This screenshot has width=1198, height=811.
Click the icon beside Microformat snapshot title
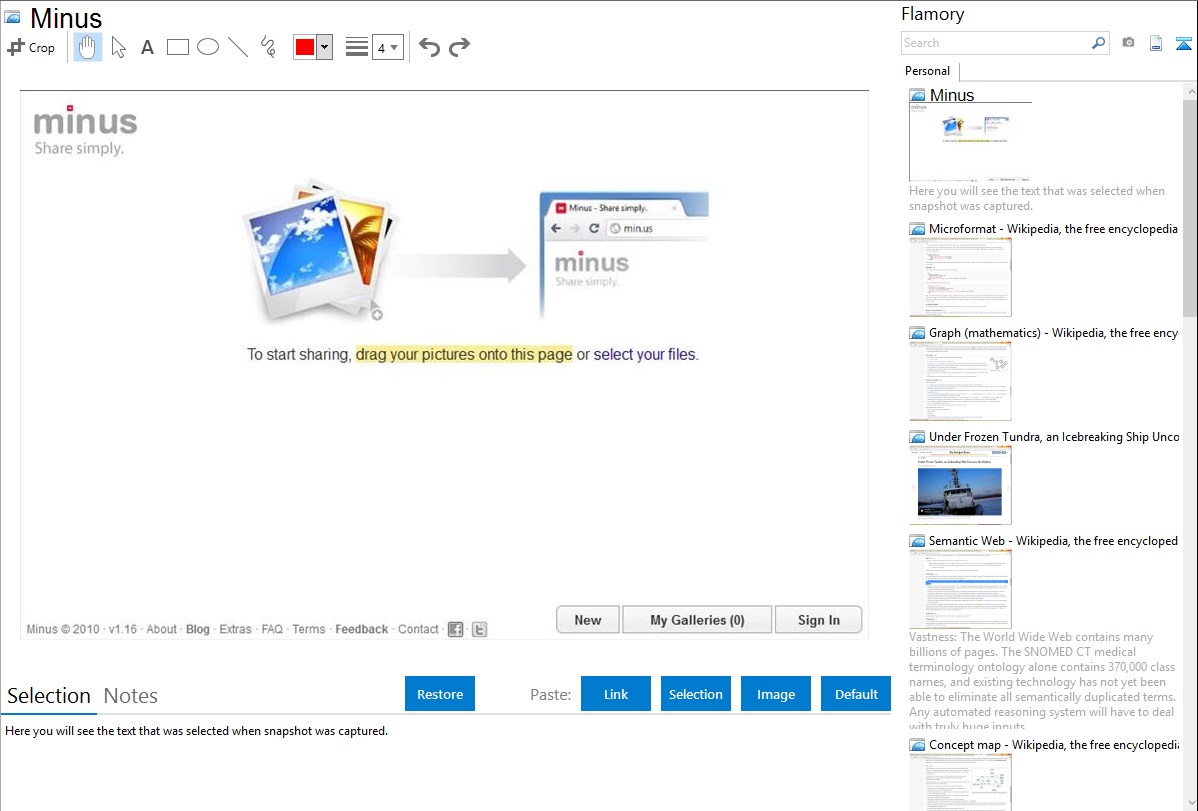pos(917,229)
